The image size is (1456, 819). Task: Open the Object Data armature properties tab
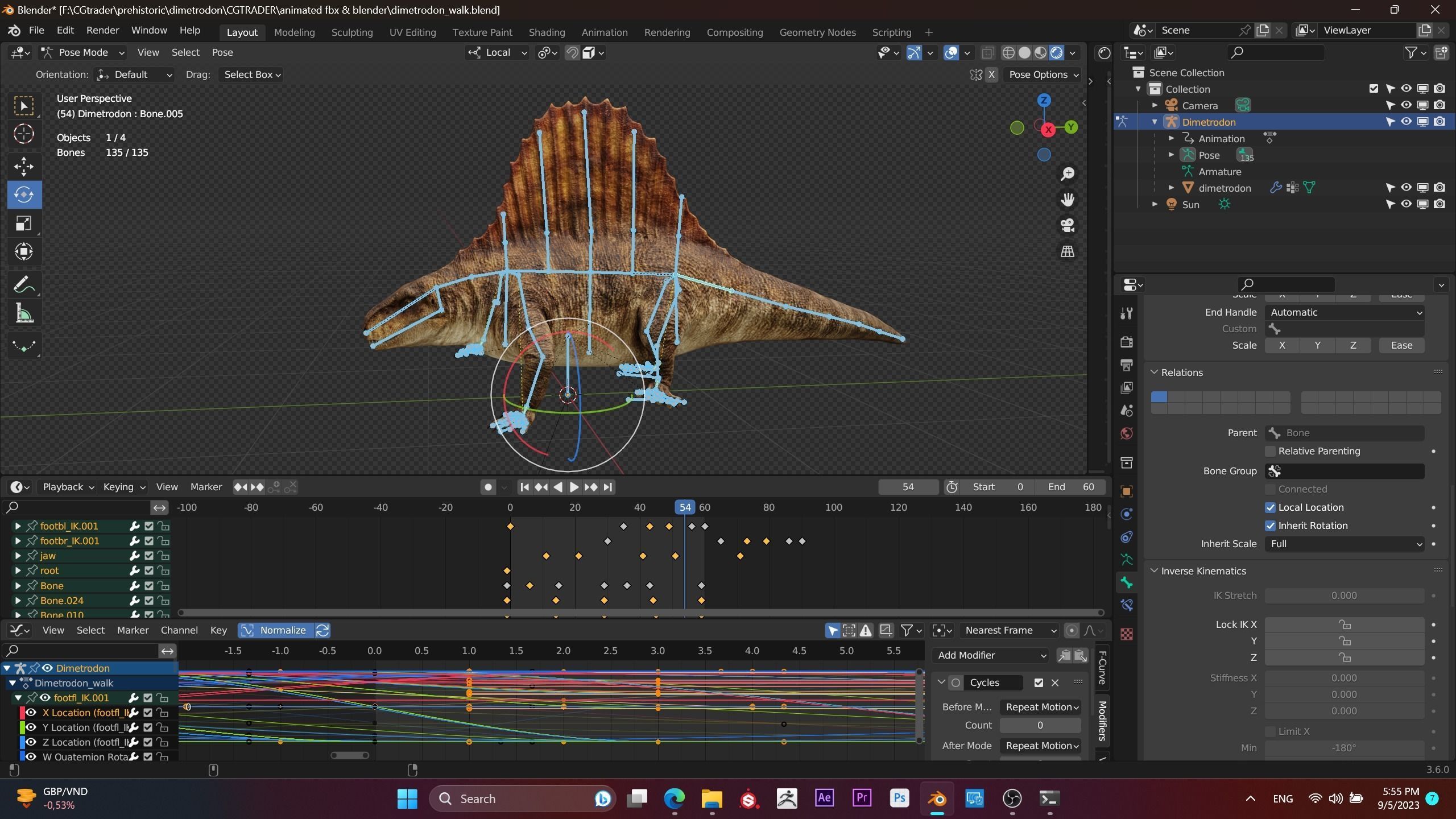[x=1127, y=560]
